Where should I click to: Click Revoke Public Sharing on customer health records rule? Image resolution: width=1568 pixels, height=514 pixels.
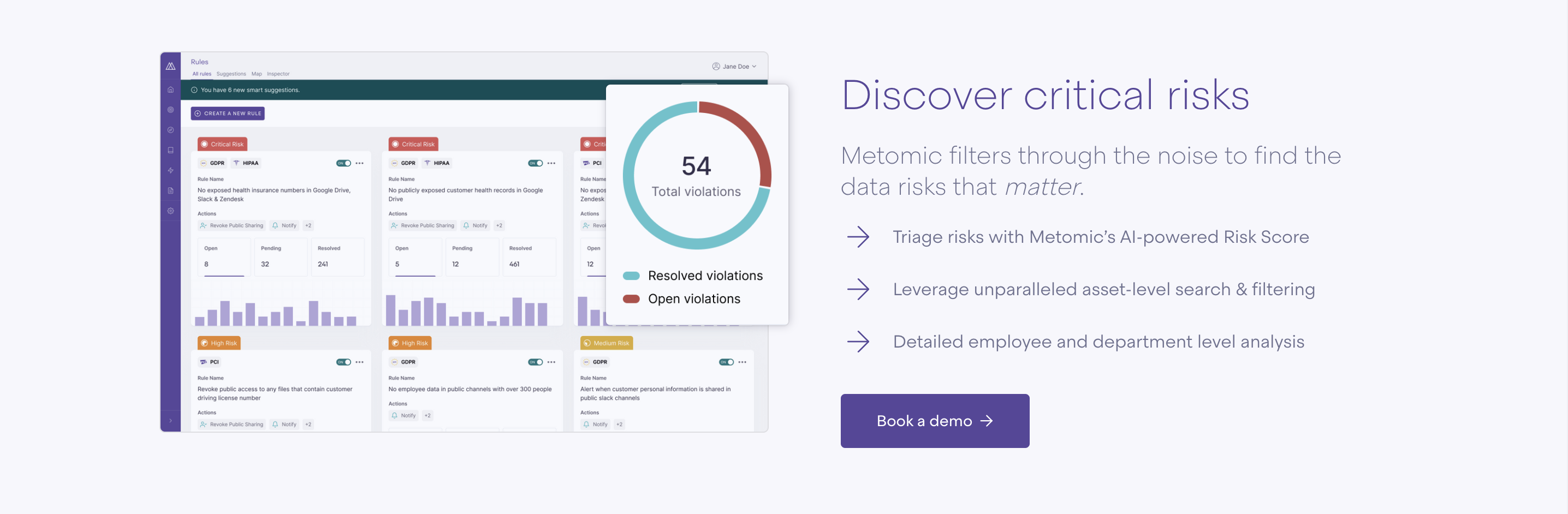423,226
